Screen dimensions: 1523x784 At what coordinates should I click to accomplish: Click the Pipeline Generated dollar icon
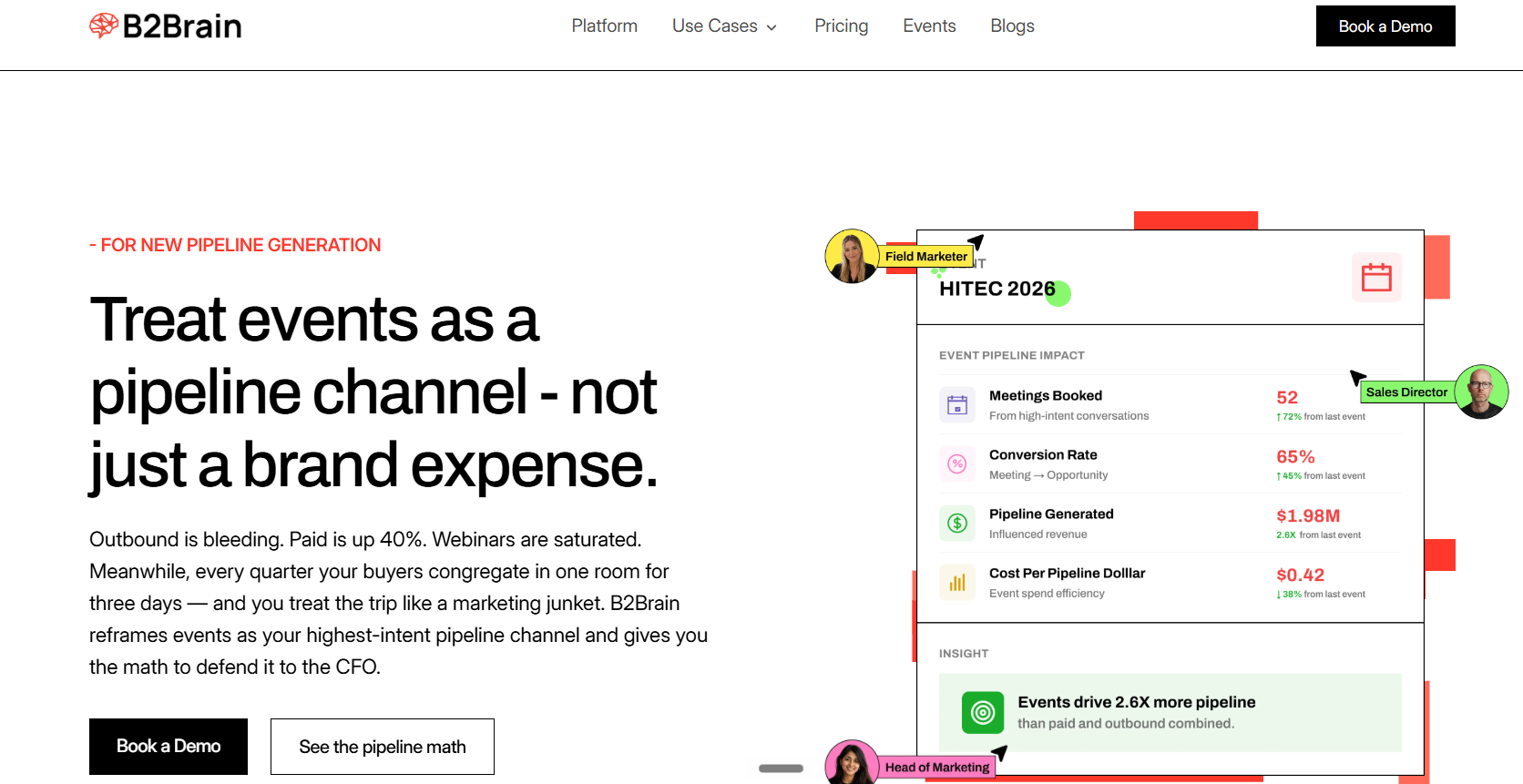pos(957,523)
